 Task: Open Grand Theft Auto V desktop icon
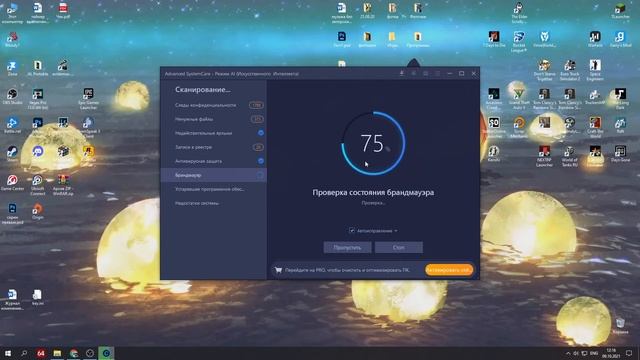coord(519,99)
